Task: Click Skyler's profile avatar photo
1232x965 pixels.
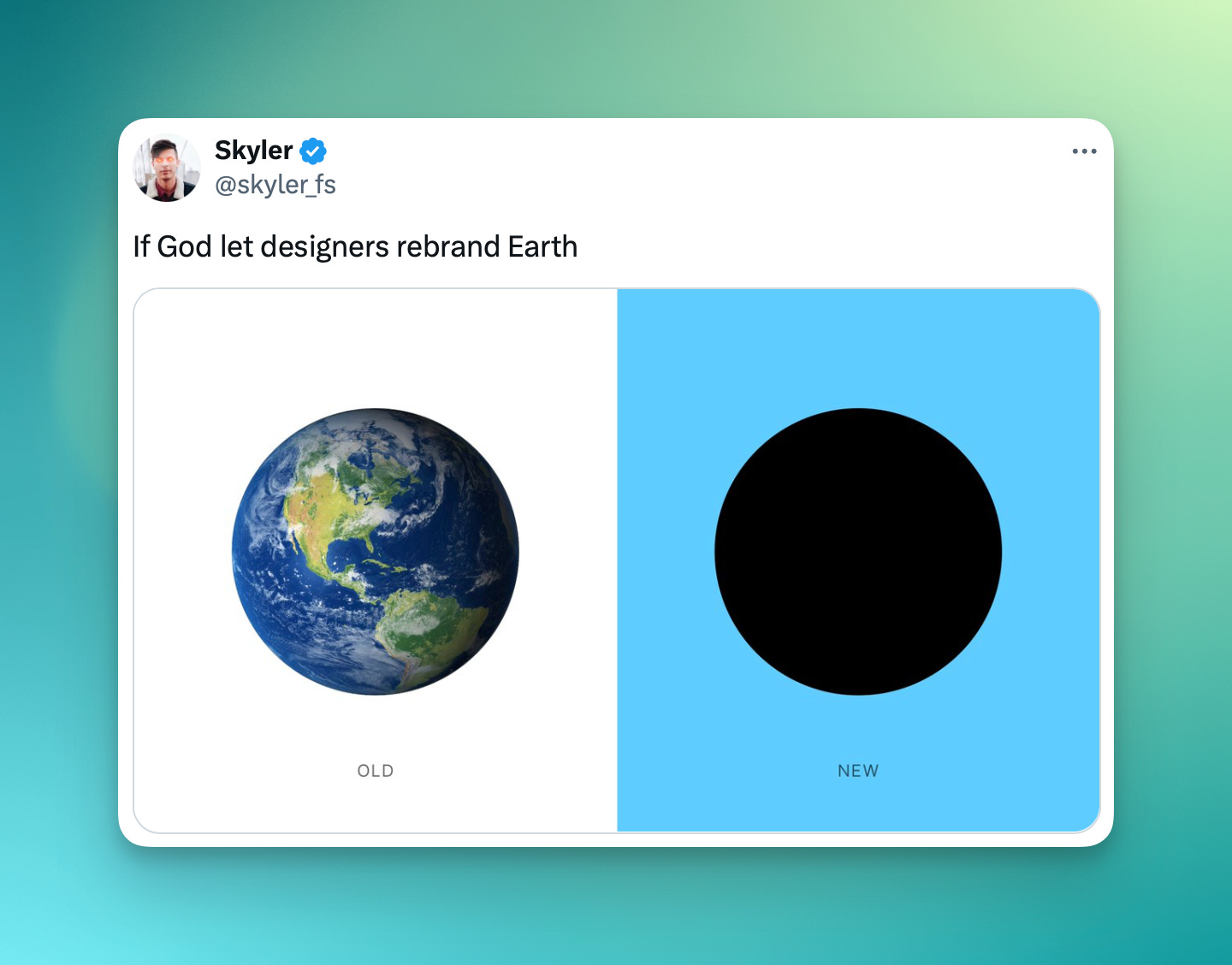Action: click(x=167, y=168)
